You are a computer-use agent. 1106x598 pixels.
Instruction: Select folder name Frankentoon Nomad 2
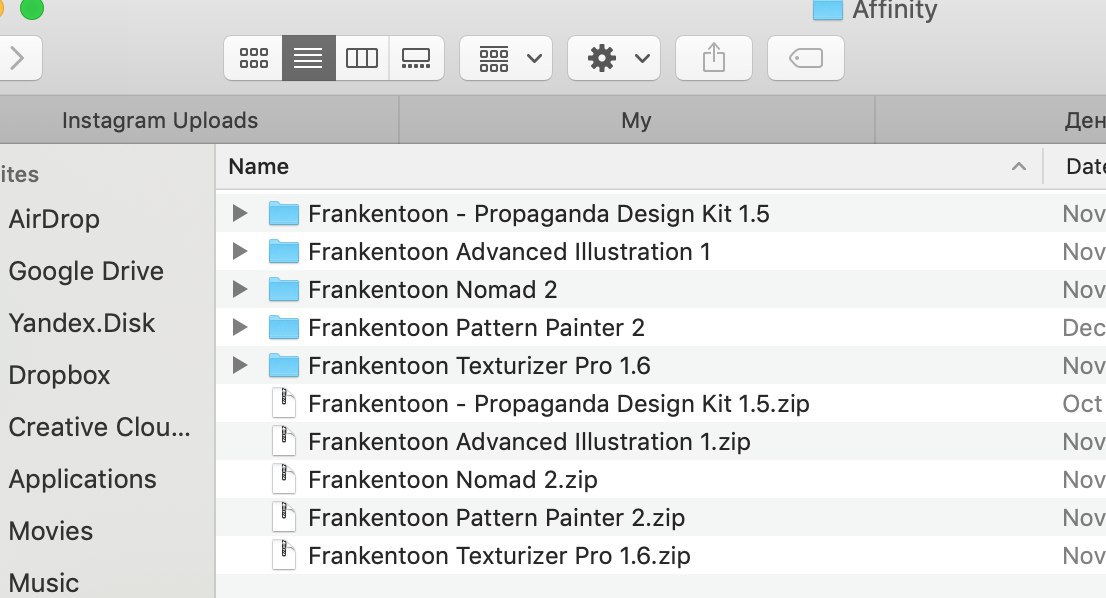432,290
